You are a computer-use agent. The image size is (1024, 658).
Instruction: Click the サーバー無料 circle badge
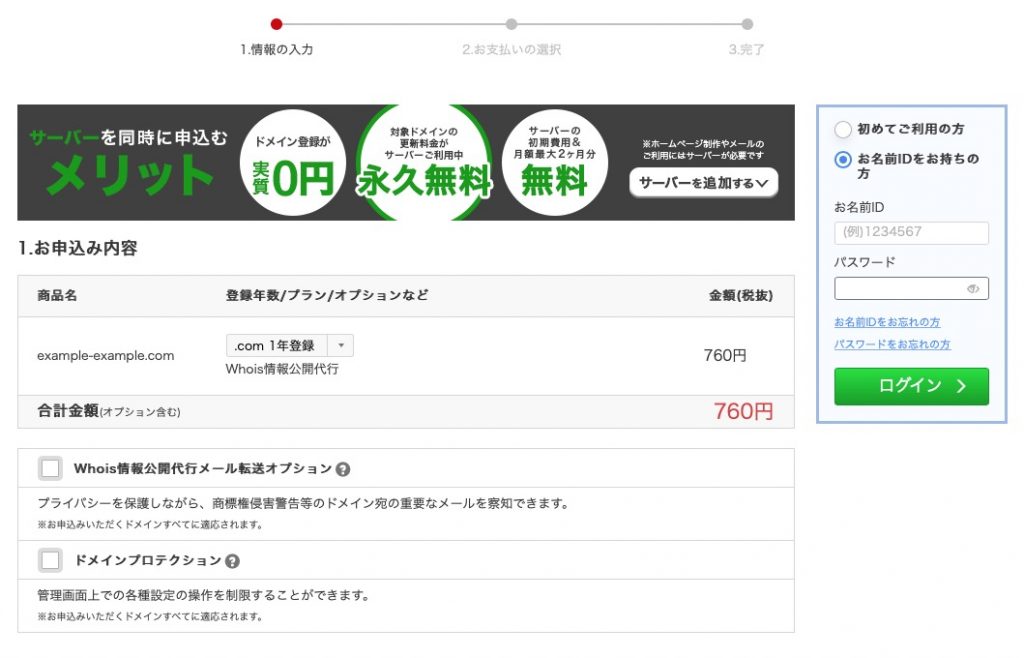click(555, 163)
